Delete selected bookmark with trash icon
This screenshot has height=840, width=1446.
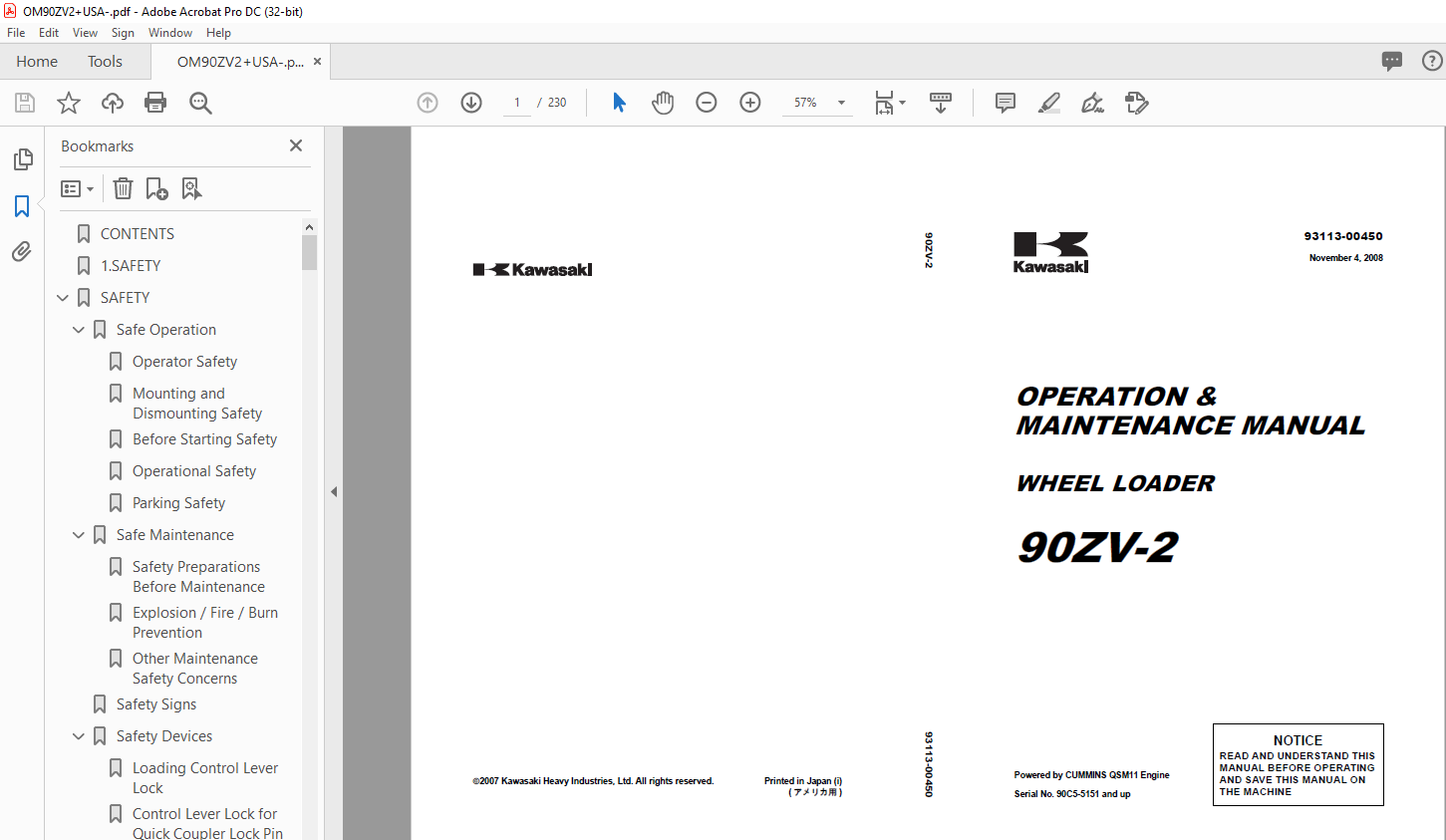pyautogui.click(x=123, y=188)
